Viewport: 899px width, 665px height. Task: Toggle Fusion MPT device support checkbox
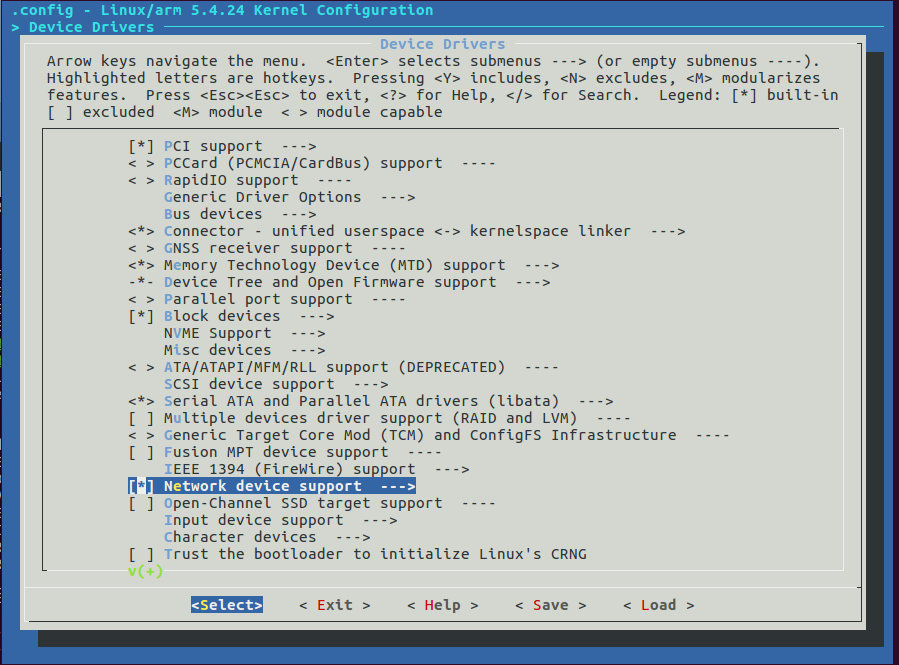[x=141, y=452]
